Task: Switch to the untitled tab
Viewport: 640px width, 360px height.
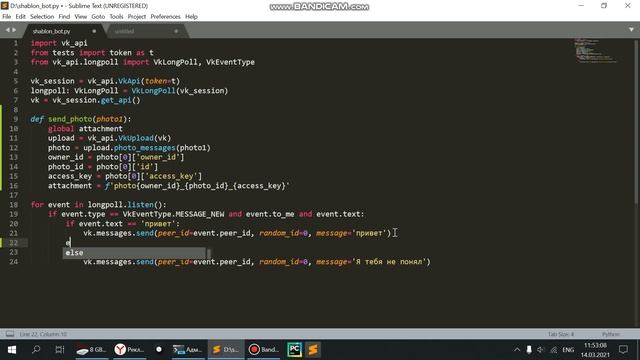Action: coord(124,31)
